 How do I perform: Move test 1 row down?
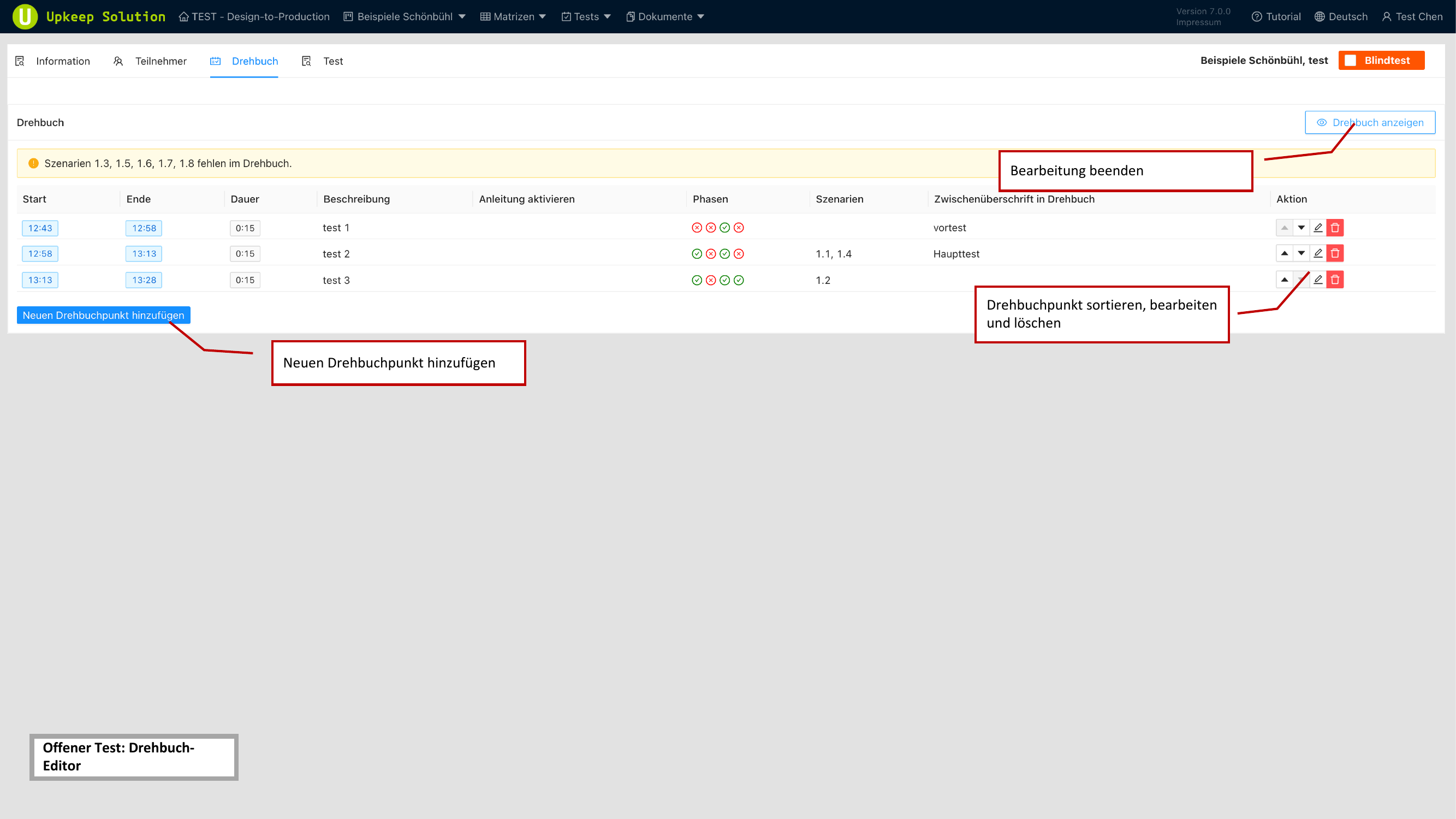coord(1301,228)
